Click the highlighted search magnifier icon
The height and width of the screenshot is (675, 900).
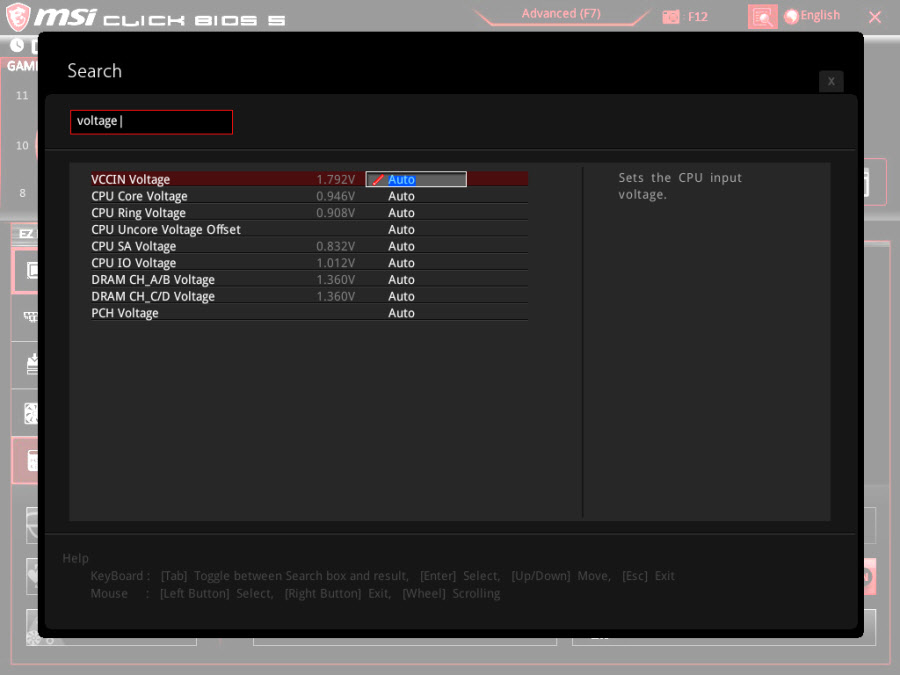(x=762, y=17)
